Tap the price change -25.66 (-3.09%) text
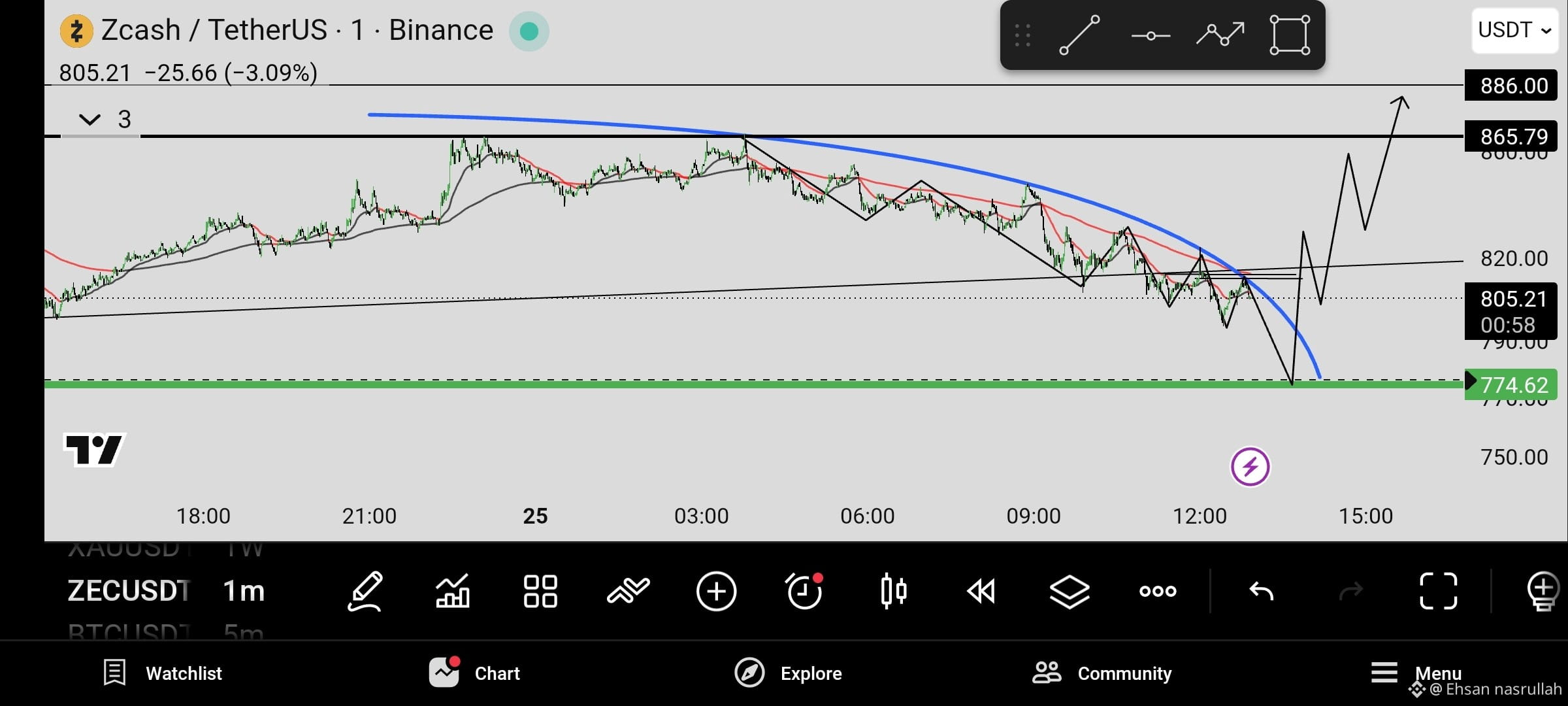1568x706 pixels. [231, 73]
